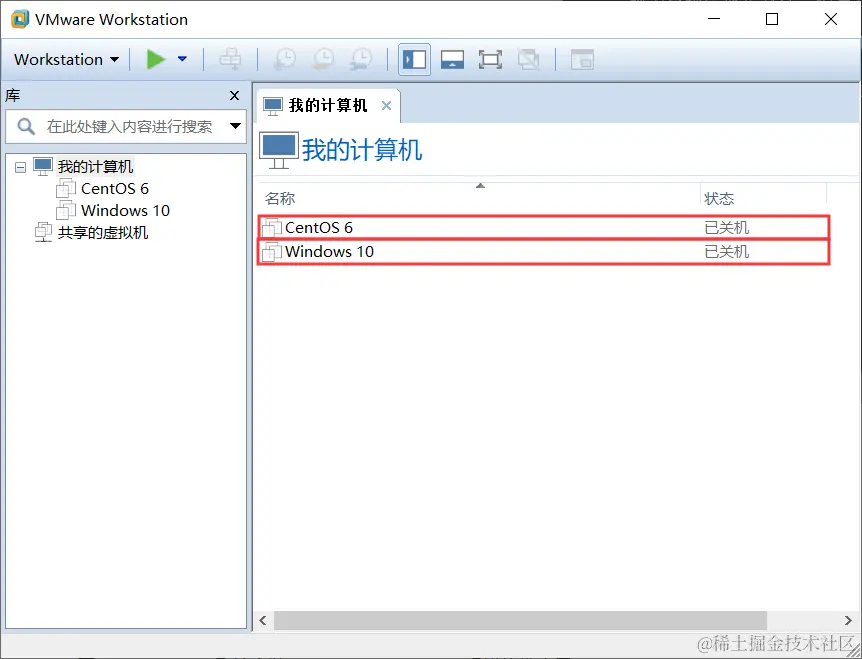Image resolution: width=862 pixels, height=659 pixels.
Task: Maximize the VMware Workstation window
Action: [x=772, y=19]
